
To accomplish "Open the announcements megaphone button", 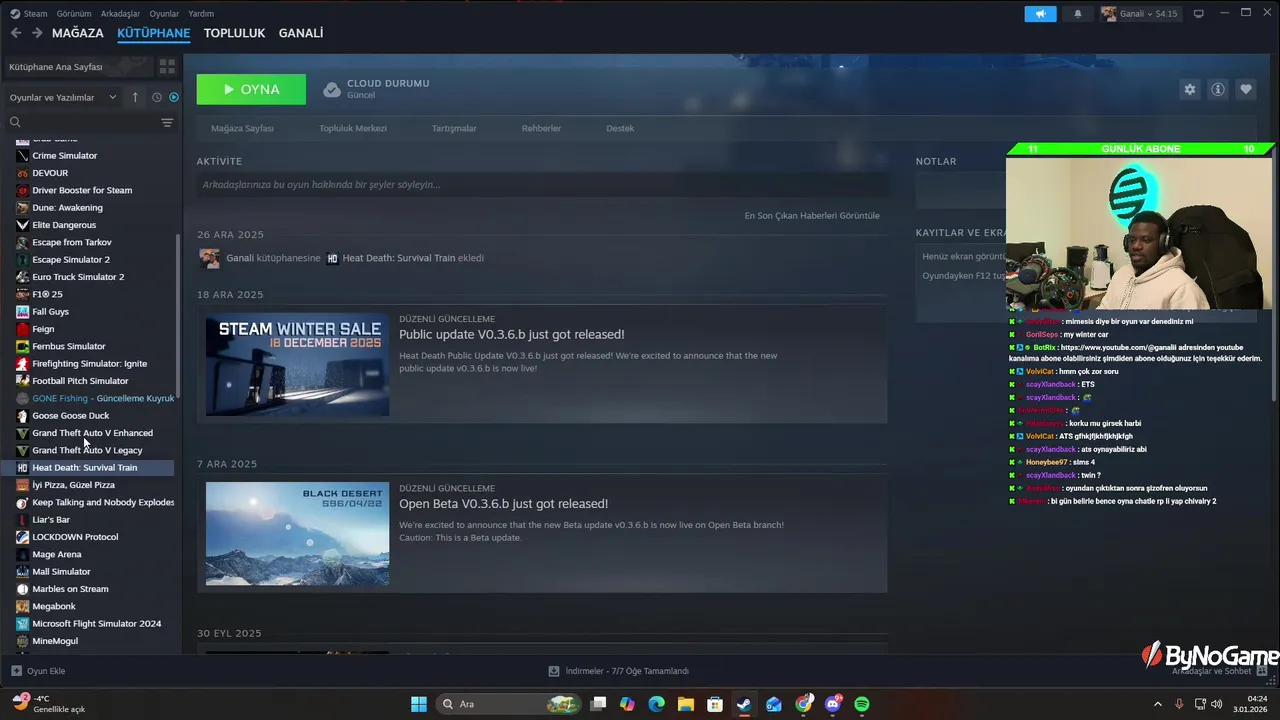I will [1040, 14].
